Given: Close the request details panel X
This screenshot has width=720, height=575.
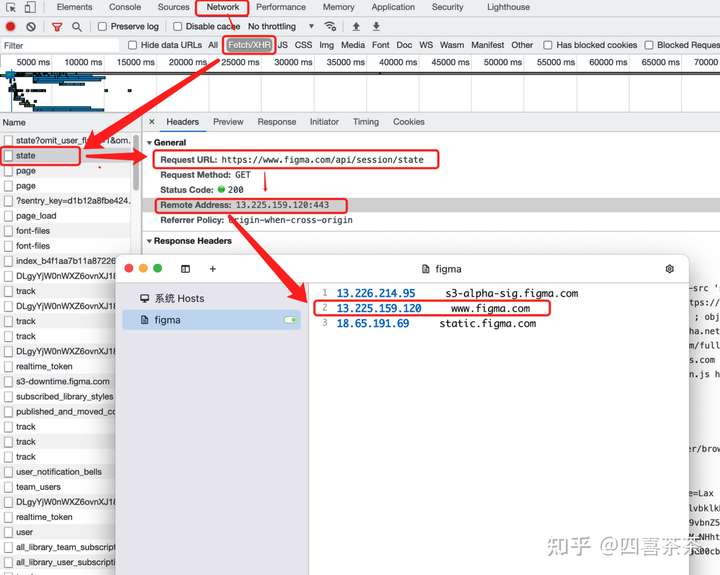Looking at the screenshot, I should click(x=152, y=122).
